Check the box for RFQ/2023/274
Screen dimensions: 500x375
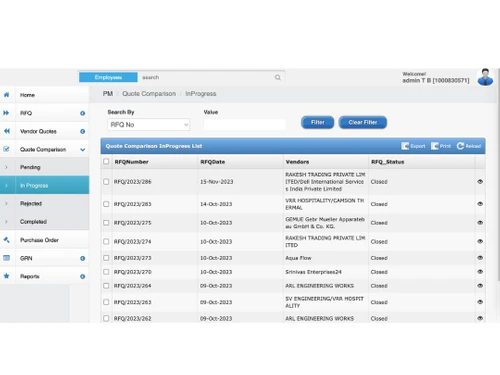point(106,241)
